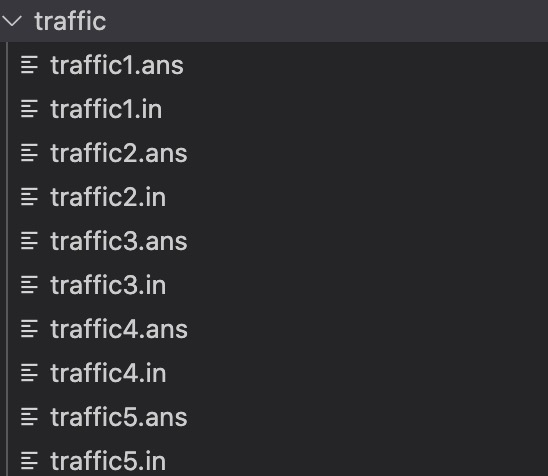Click file icon next to traffic3.in
The image size is (548, 476).
tap(29, 285)
